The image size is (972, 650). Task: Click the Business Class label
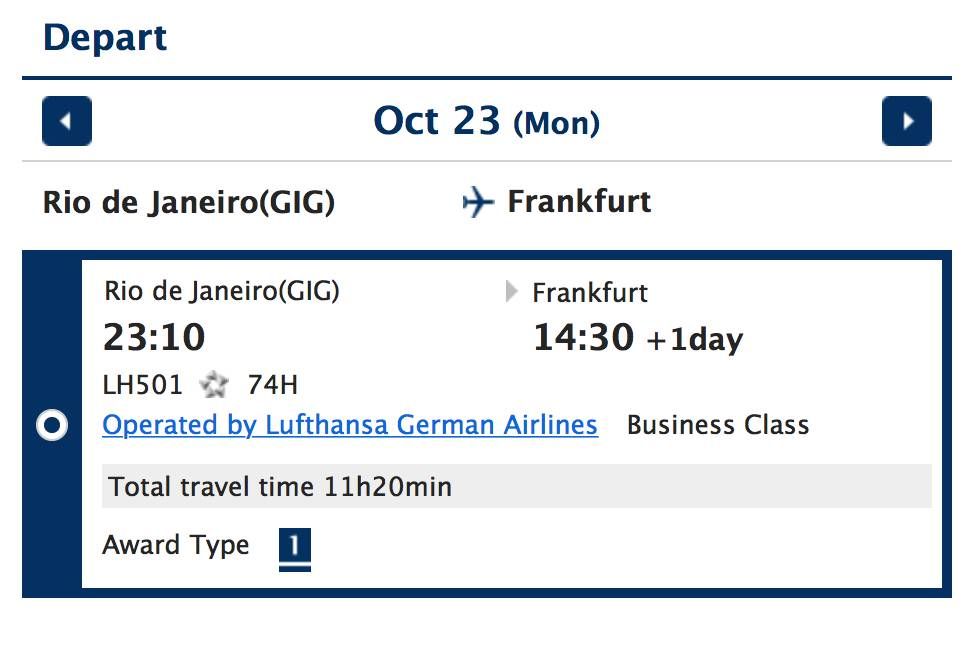point(718,425)
